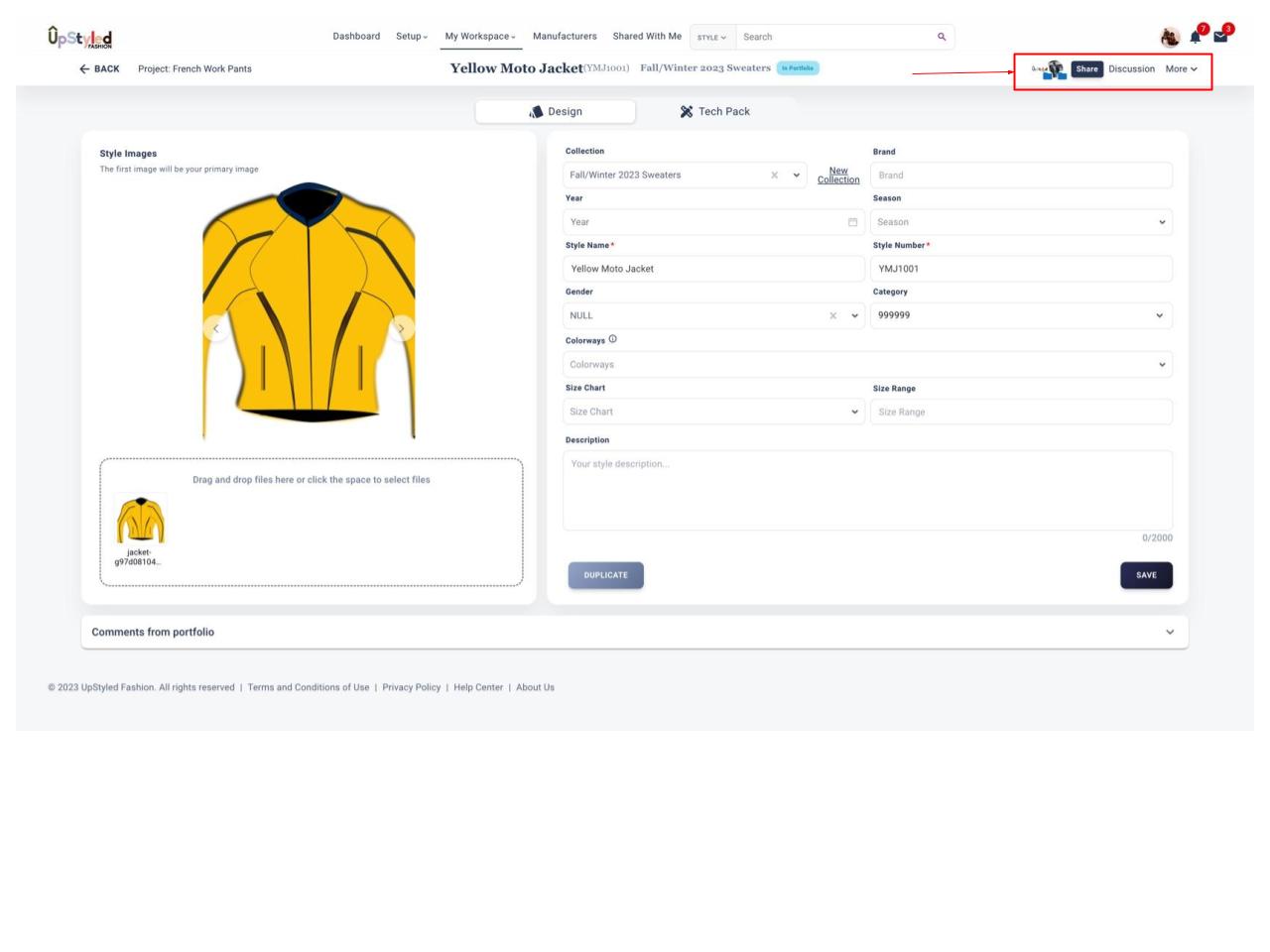1270x952 pixels.
Task: Click into the Description text area
Action: coord(867,491)
